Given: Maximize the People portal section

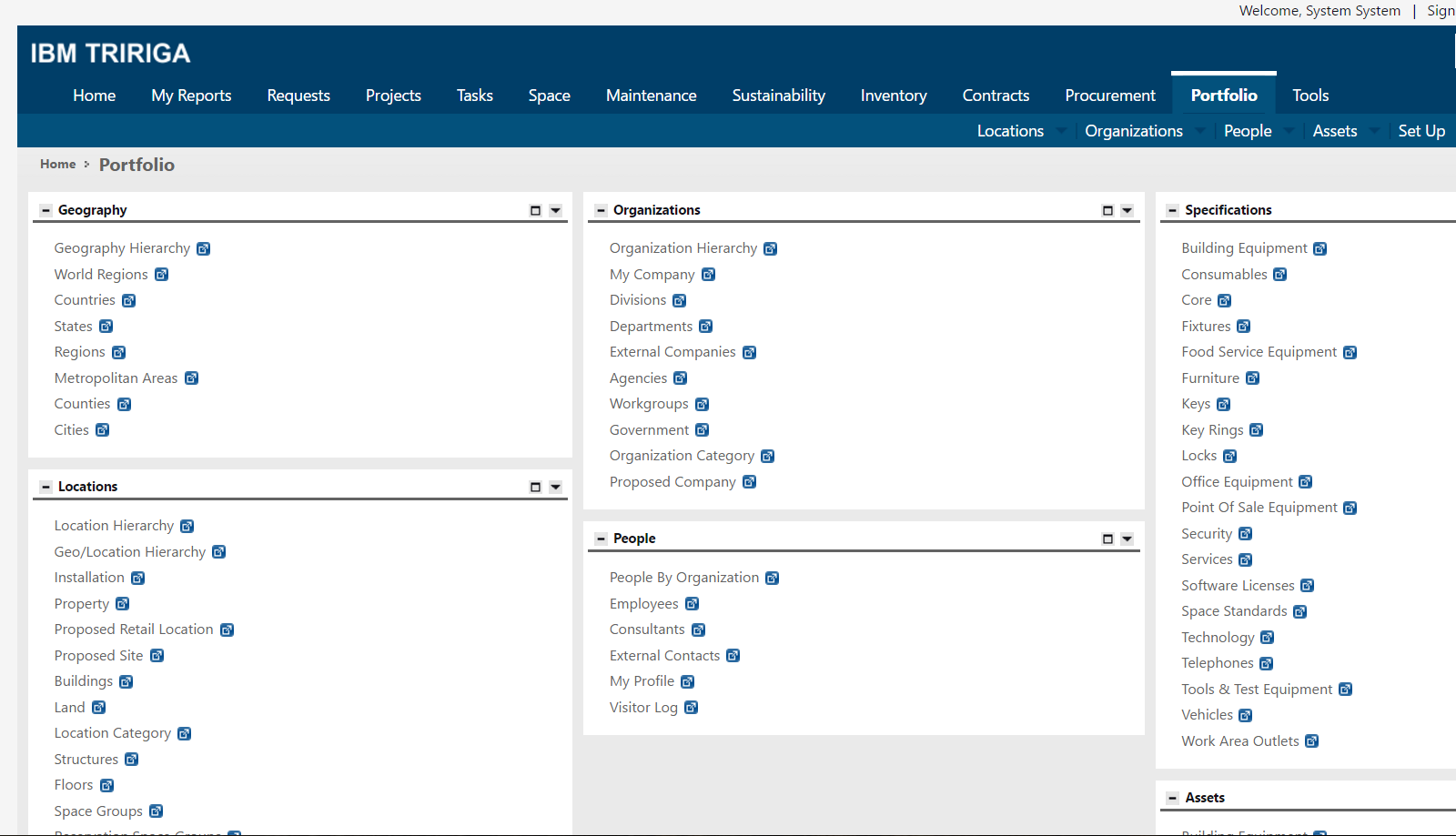Looking at the screenshot, I should [x=1107, y=539].
